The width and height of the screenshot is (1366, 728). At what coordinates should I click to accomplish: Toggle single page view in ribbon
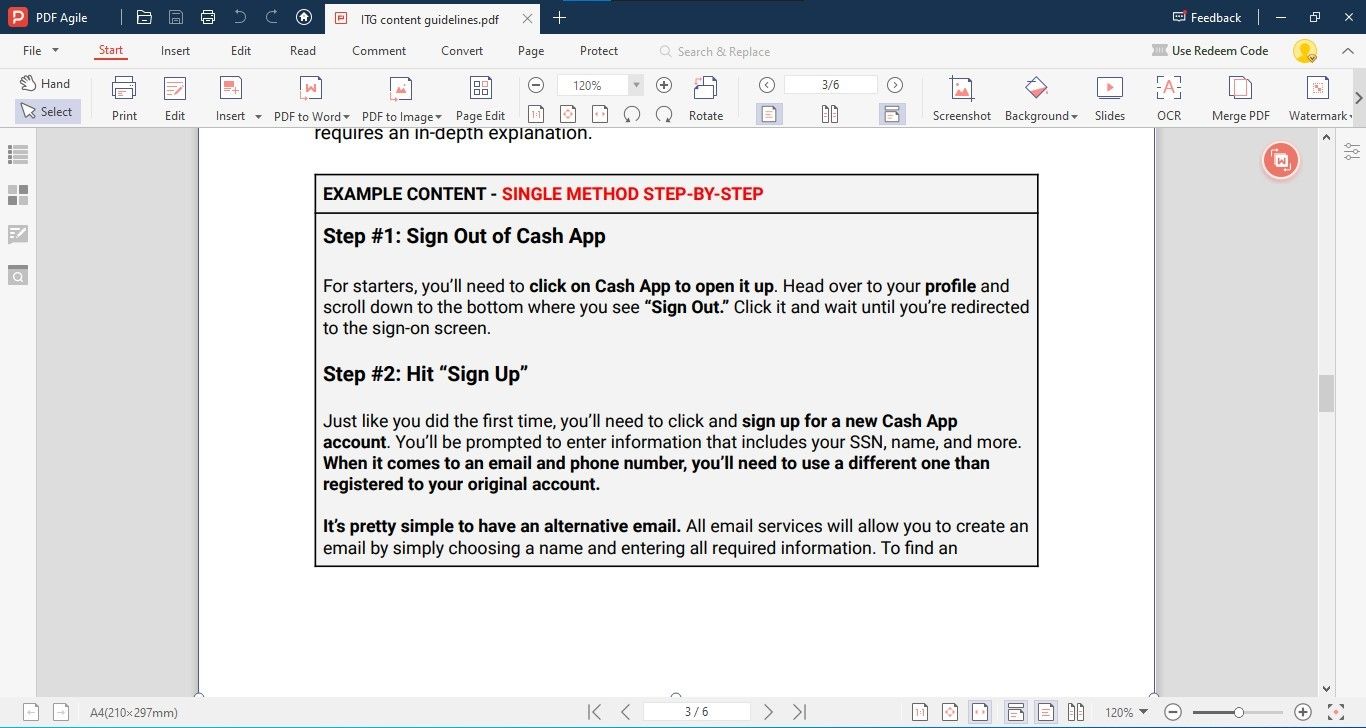point(768,114)
